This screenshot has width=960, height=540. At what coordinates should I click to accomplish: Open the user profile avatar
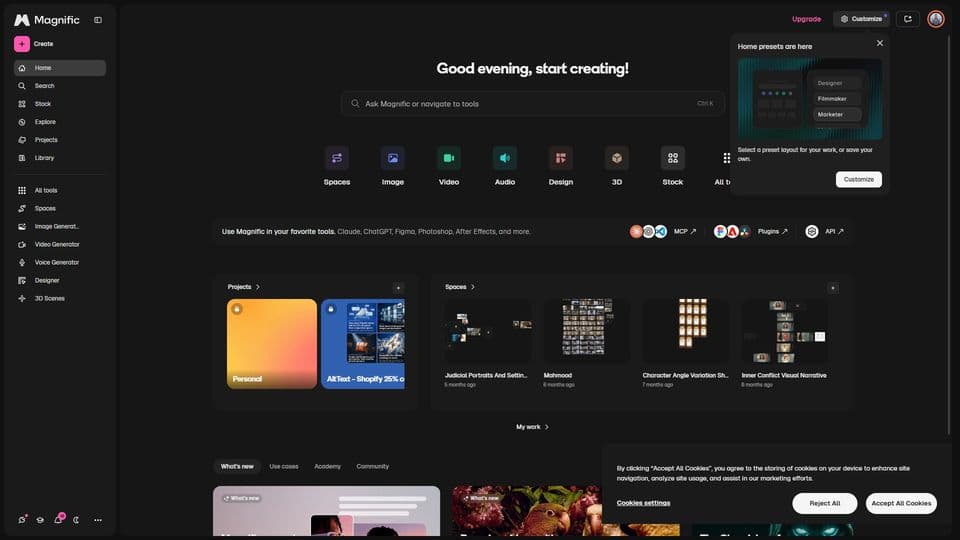coord(936,19)
